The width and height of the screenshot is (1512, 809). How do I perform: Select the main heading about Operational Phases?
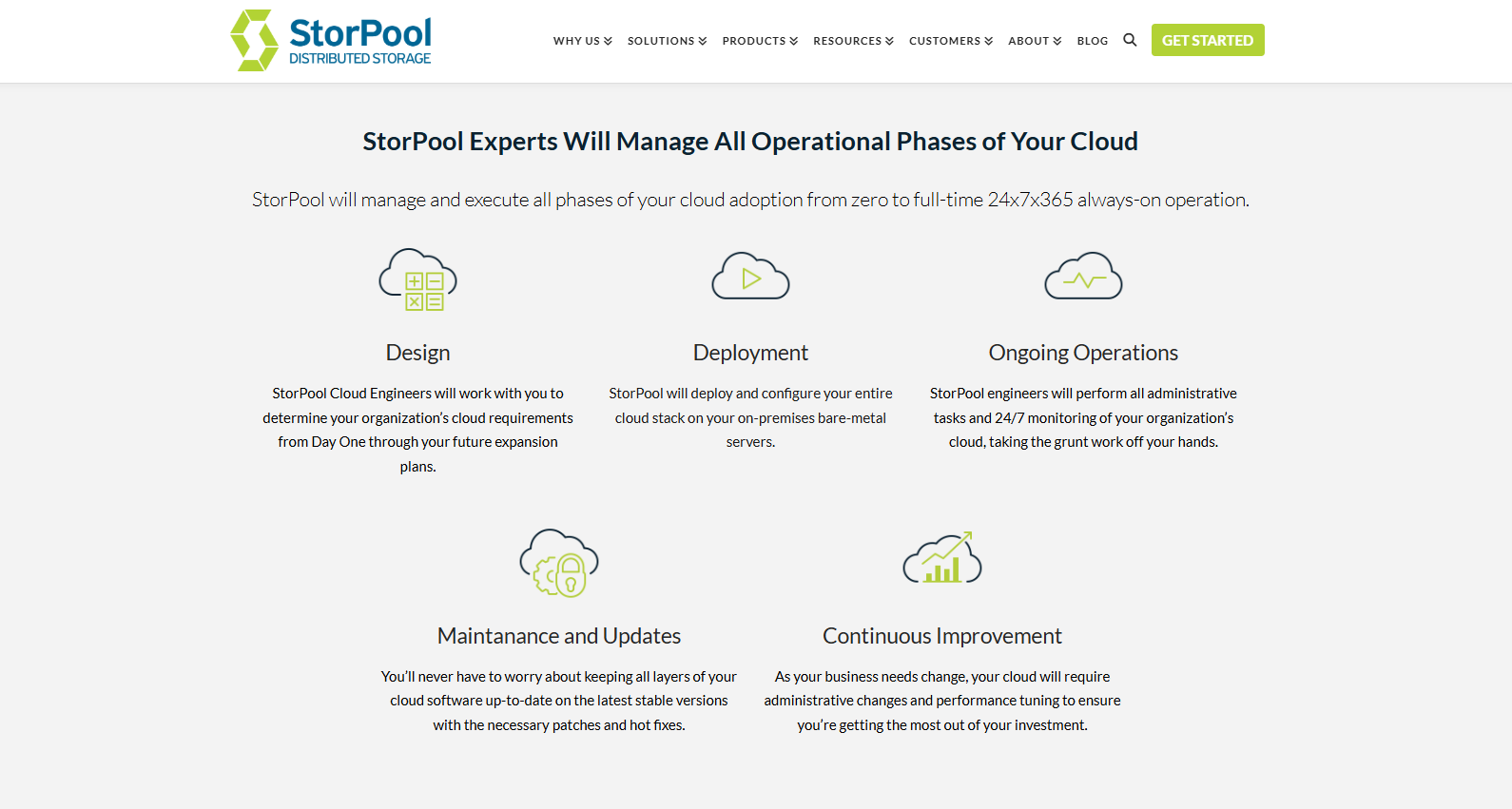[x=750, y=142]
